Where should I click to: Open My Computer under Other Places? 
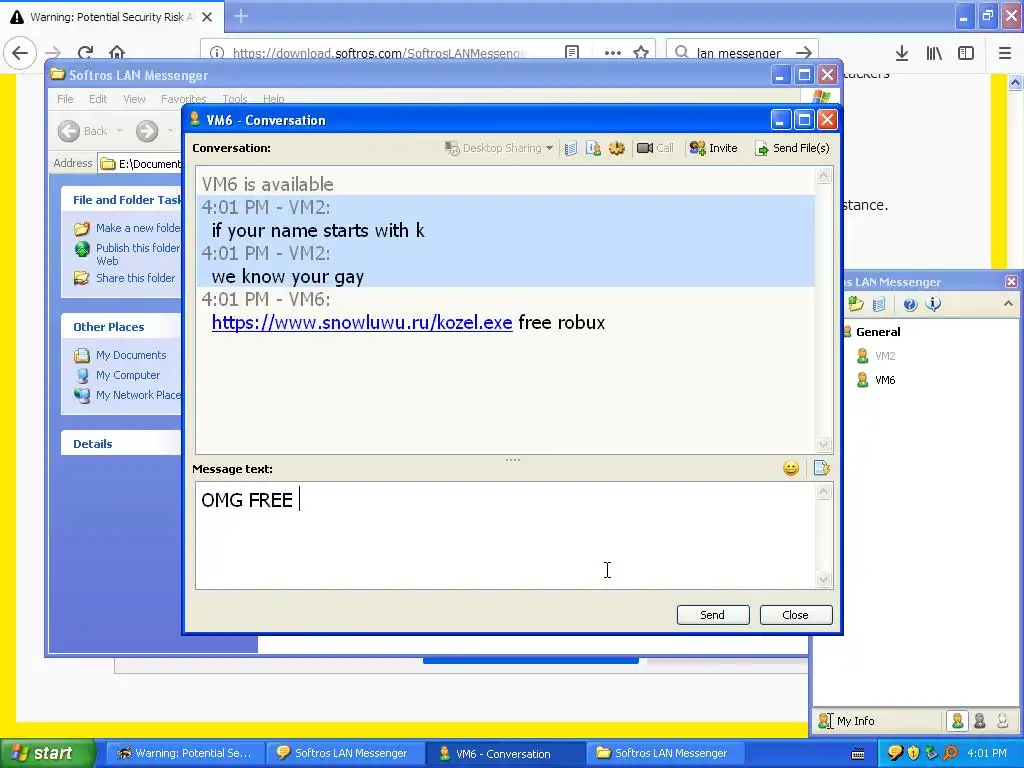pos(117,376)
